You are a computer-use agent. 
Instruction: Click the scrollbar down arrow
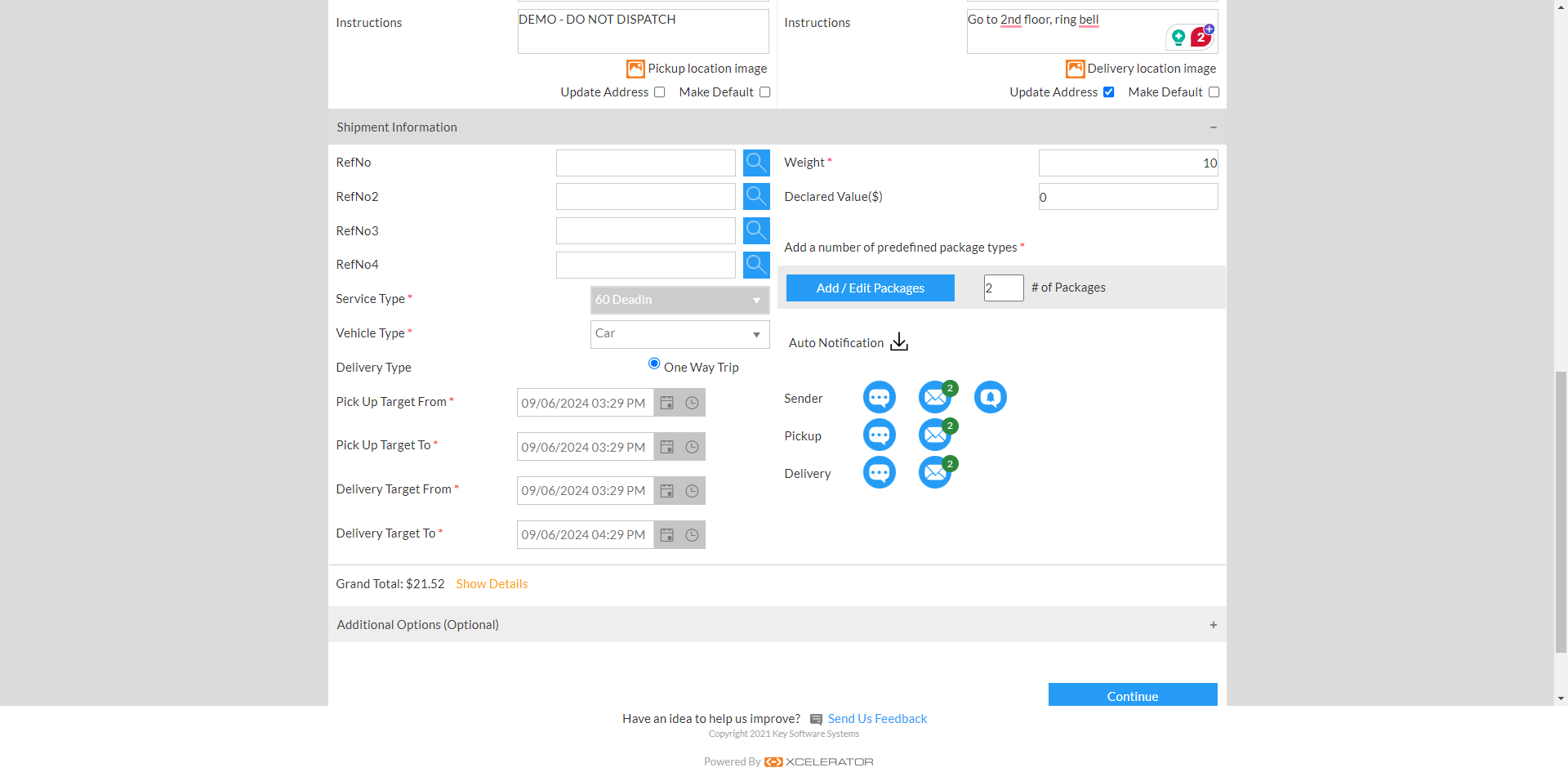1561,698
